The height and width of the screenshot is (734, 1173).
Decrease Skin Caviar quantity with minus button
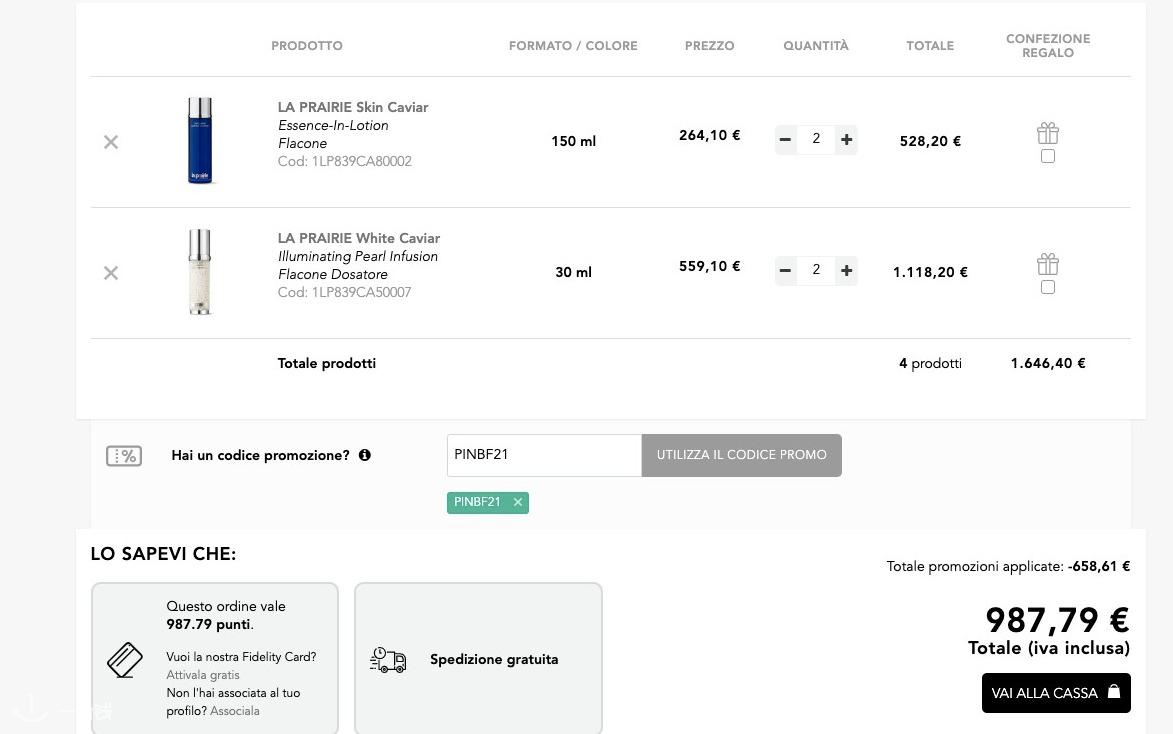coord(786,140)
